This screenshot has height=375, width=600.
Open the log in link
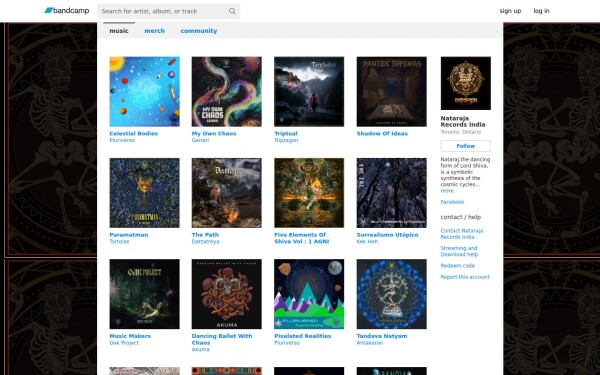click(x=541, y=11)
